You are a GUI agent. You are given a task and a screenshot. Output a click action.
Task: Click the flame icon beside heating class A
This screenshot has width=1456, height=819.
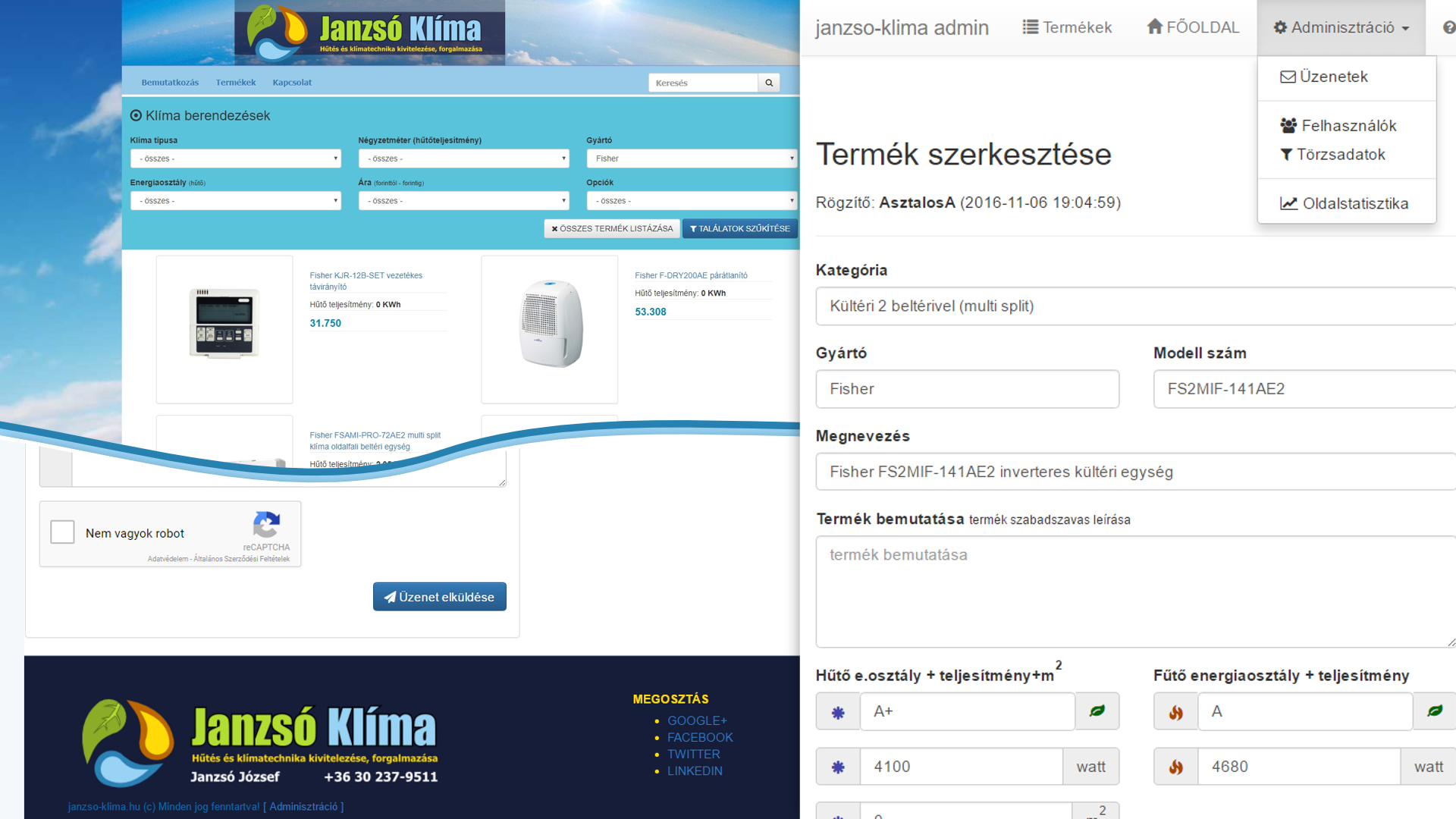[1175, 711]
